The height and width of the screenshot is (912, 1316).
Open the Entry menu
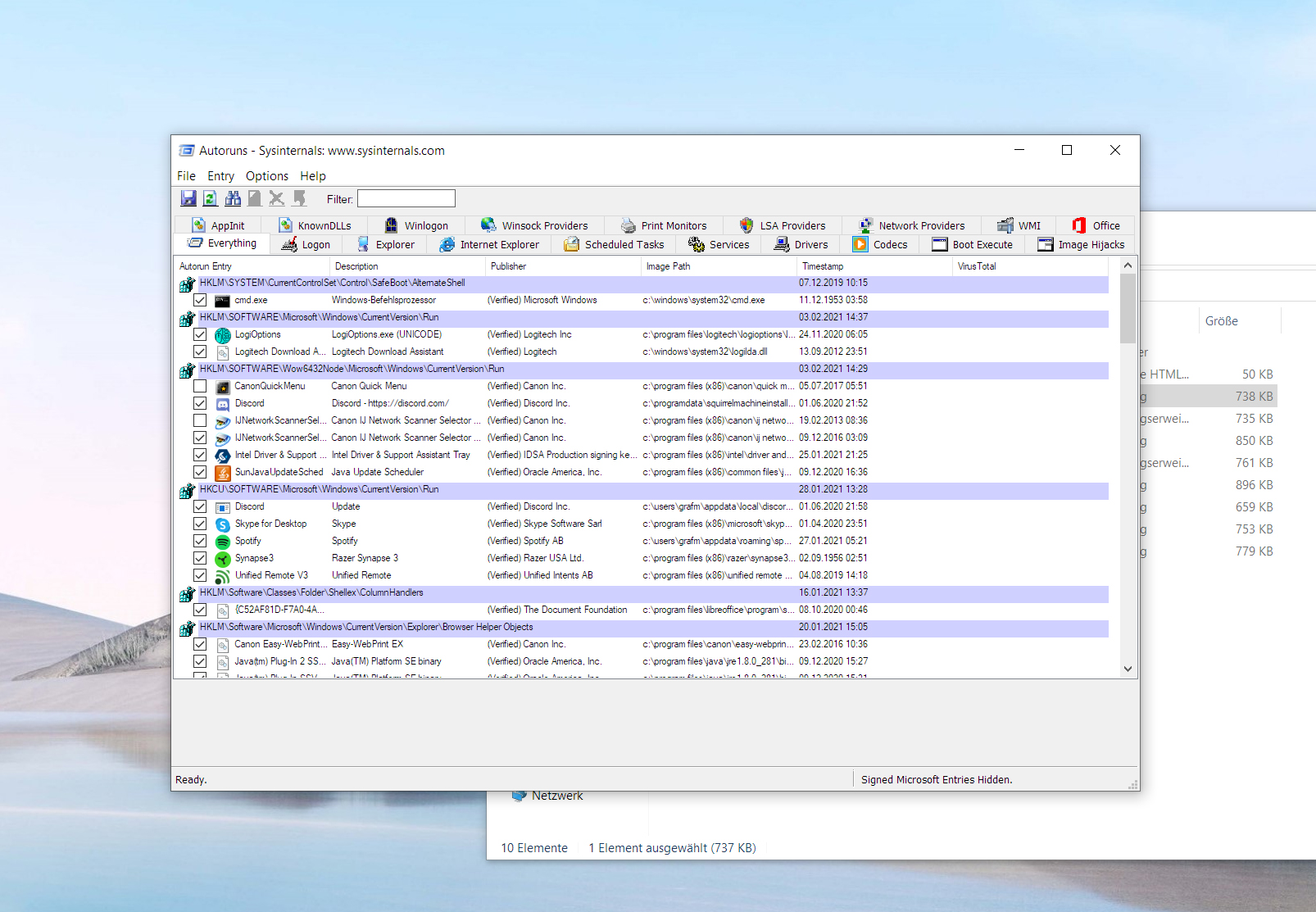(220, 176)
